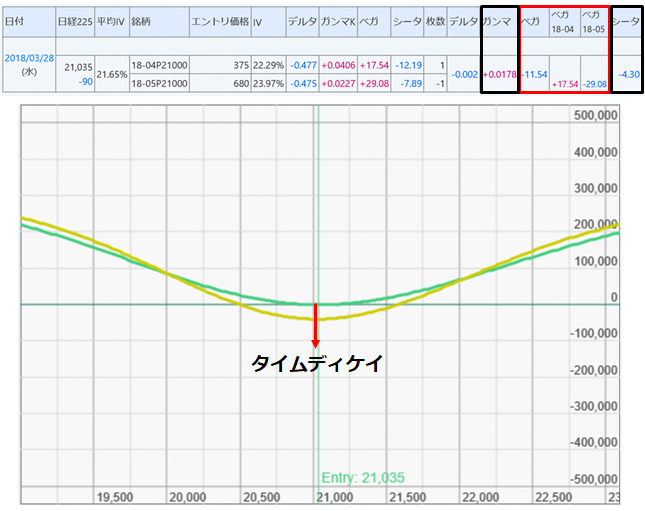Select the 0 y-axis label
Image resolution: width=645 pixels, height=511 pixels.
614,297
